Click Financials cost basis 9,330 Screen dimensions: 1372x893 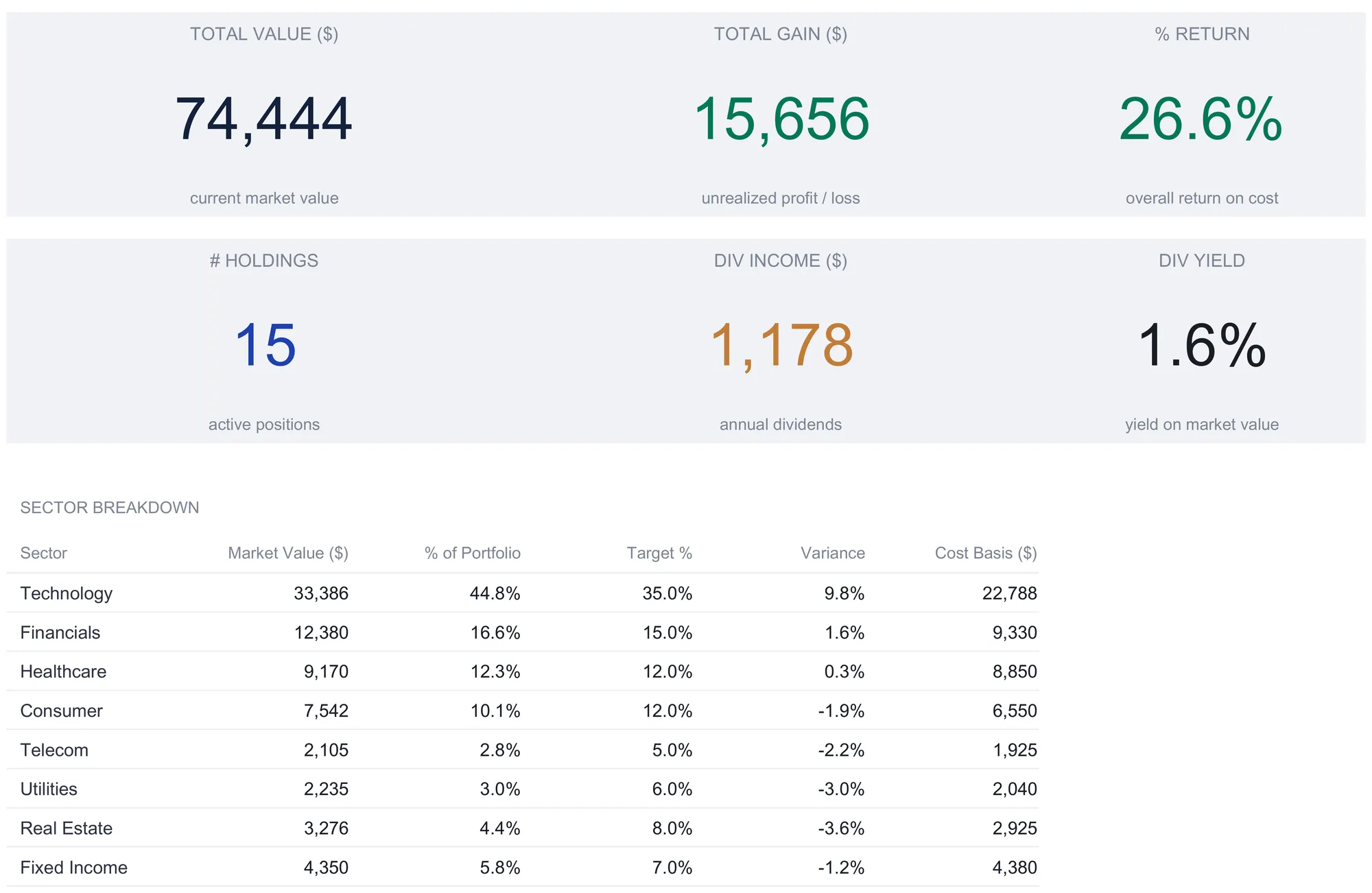click(1015, 632)
